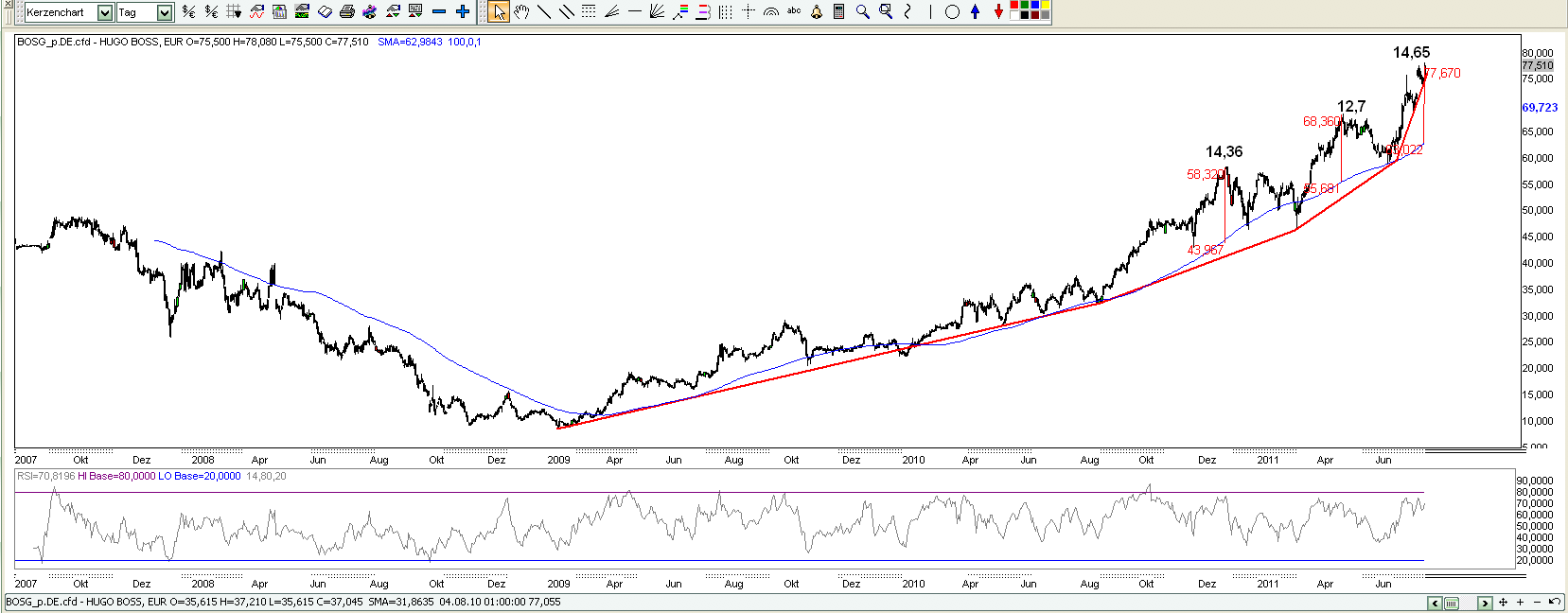This screenshot has width=1568, height=613.
Task: Open the calculator tool
Action: (838, 11)
